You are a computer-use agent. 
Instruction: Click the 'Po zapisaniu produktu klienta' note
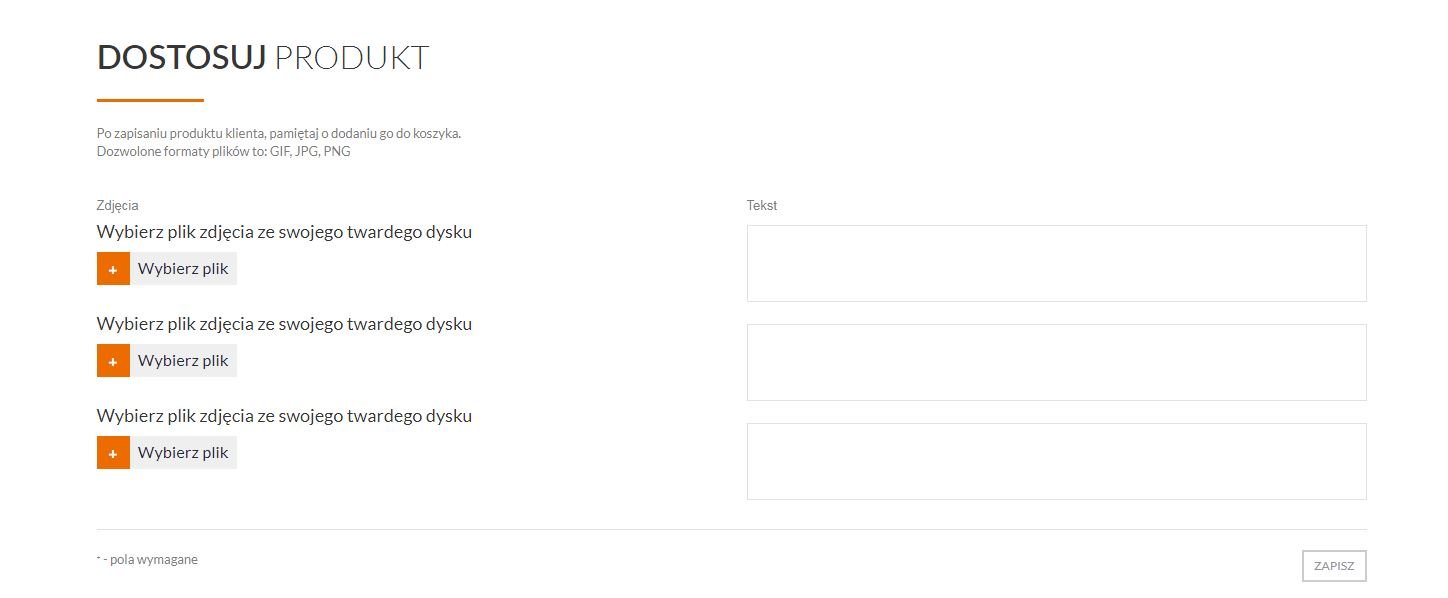pyautogui.click(x=278, y=134)
